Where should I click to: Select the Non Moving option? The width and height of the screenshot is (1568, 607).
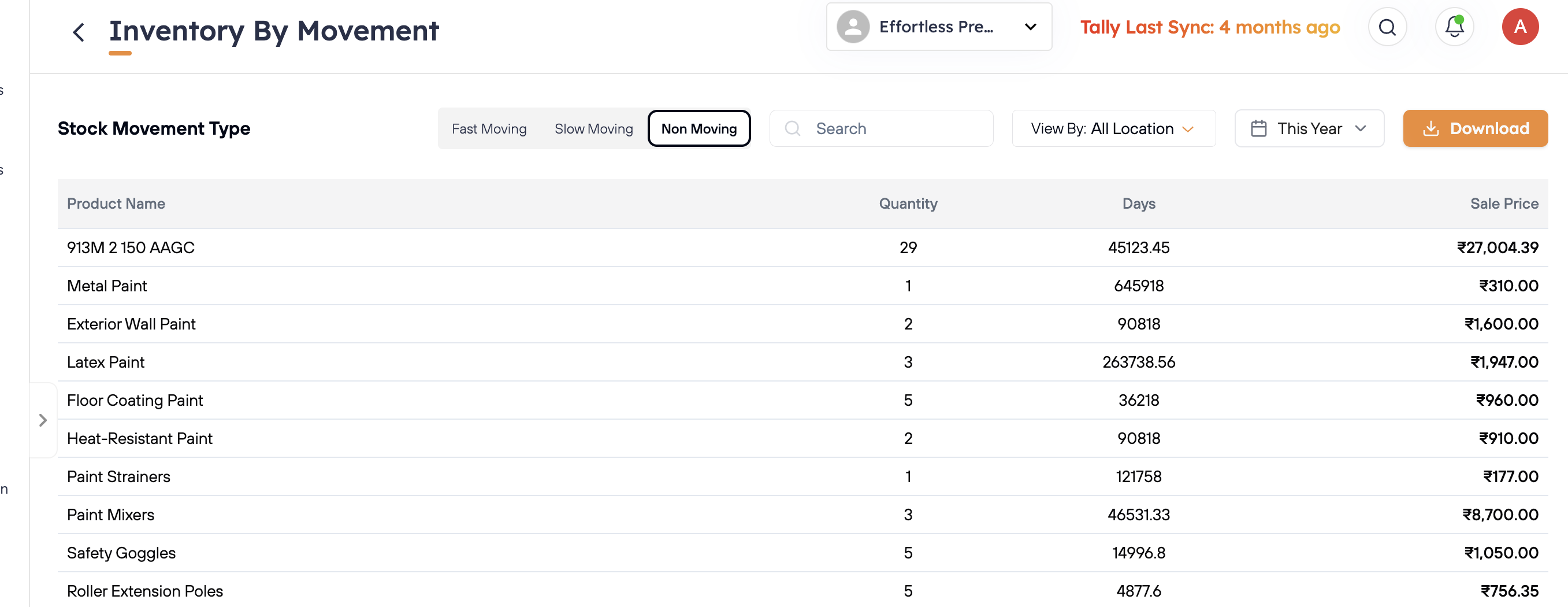699,129
